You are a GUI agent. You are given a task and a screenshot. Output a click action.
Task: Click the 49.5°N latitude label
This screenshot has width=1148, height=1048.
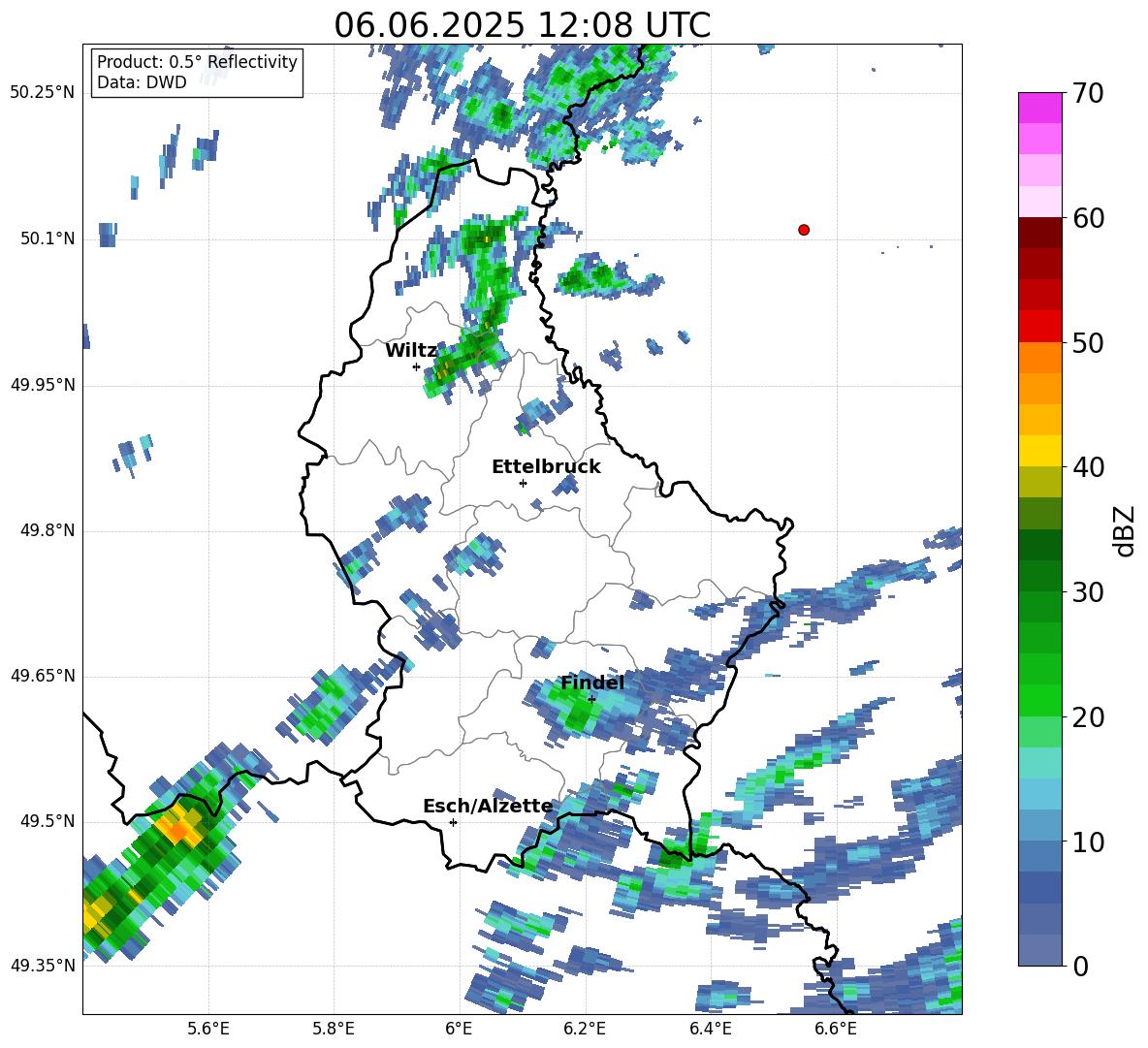click(x=48, y=821)
